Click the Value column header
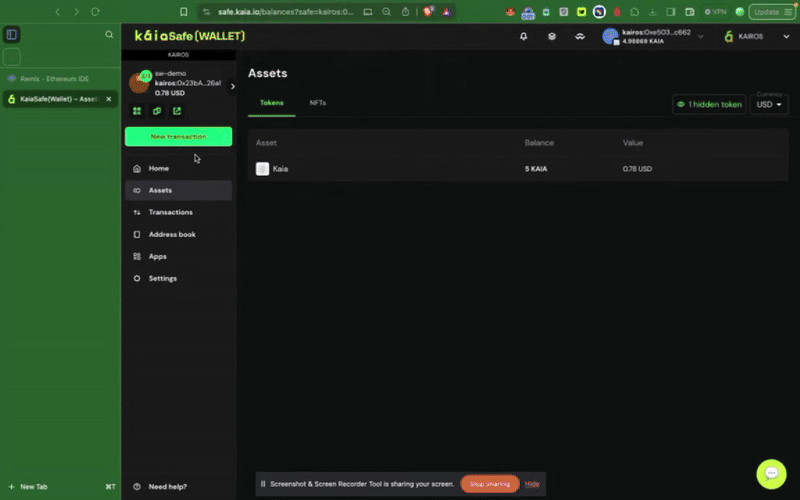This screenshot has height=500, width=800. 633,143
